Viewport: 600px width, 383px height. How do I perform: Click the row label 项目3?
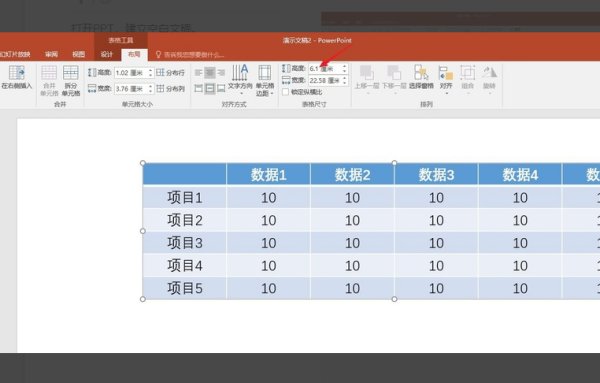pos(184,243)
